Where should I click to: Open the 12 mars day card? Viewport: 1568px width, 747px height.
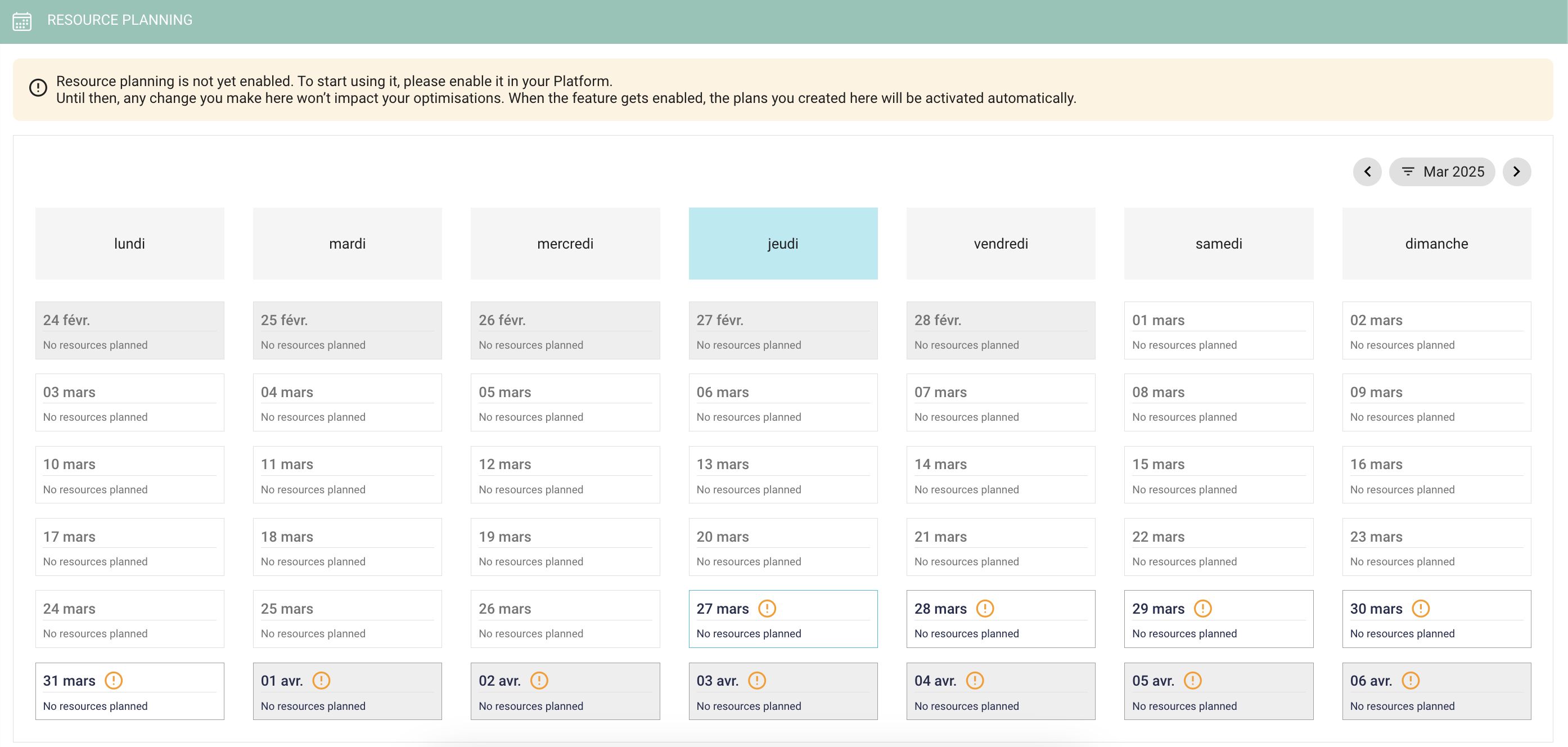[x=565, y=475]
